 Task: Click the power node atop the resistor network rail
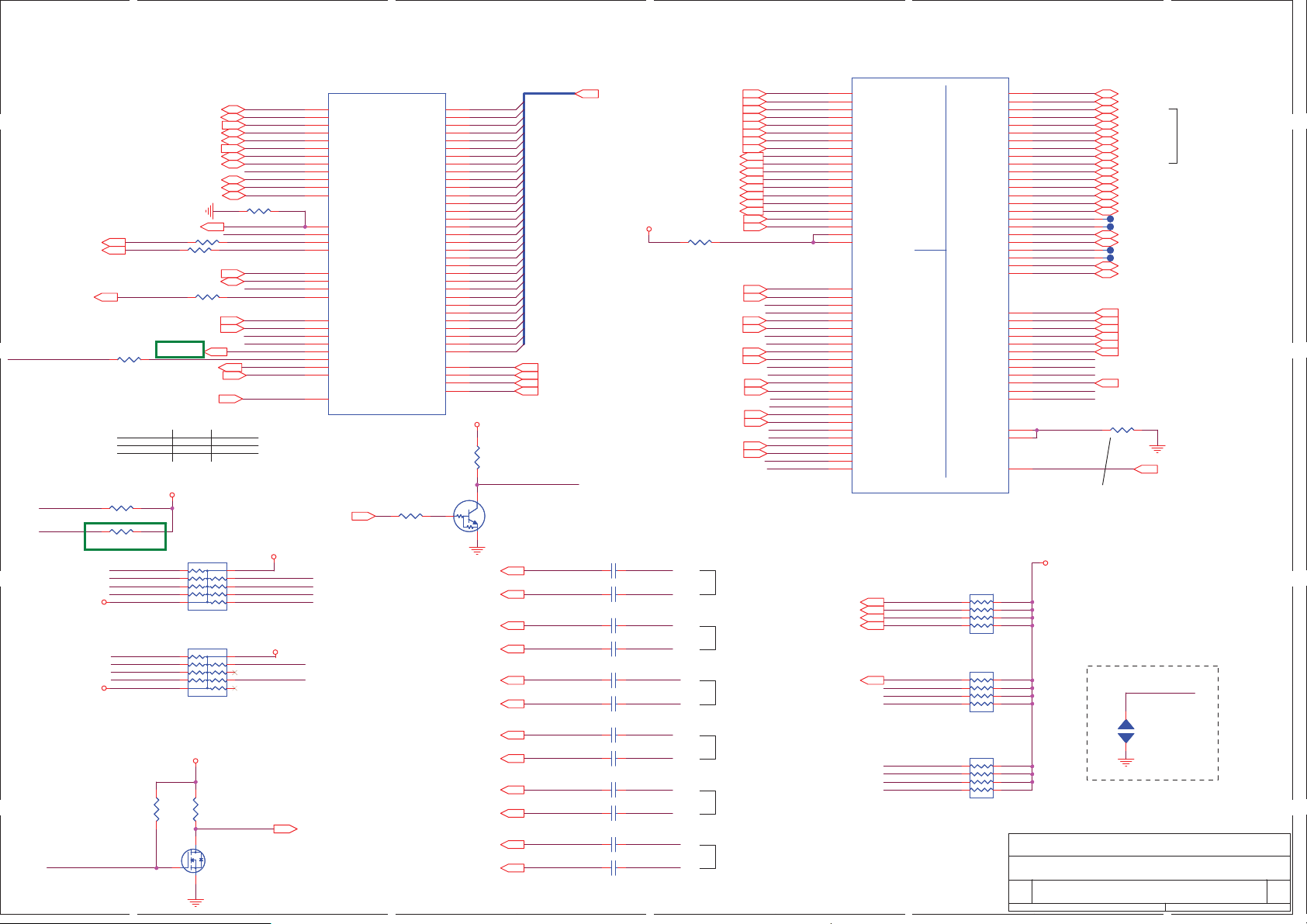point(1046,563)
